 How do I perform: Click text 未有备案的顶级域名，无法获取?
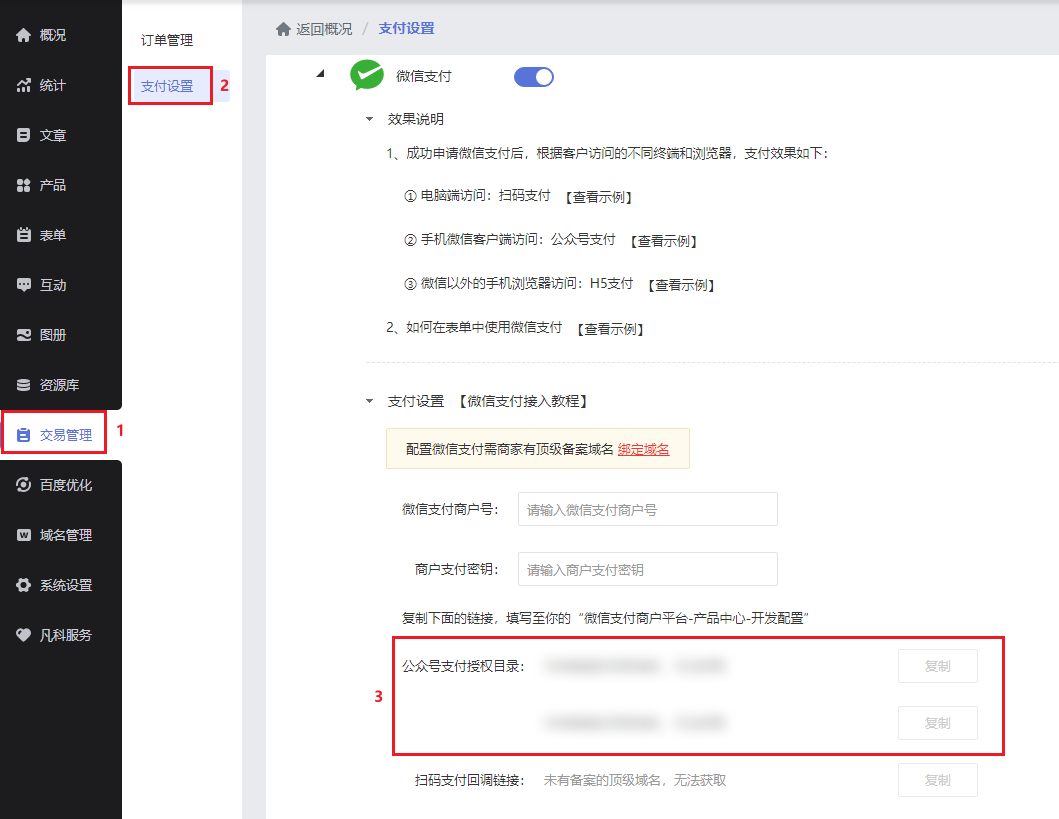pos(635,781)
